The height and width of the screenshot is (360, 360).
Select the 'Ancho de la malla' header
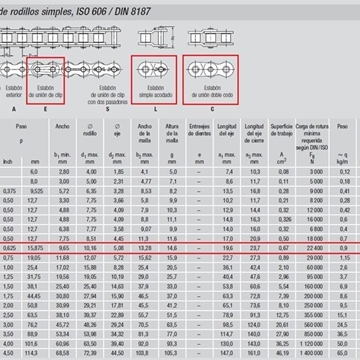coord(145,133)
